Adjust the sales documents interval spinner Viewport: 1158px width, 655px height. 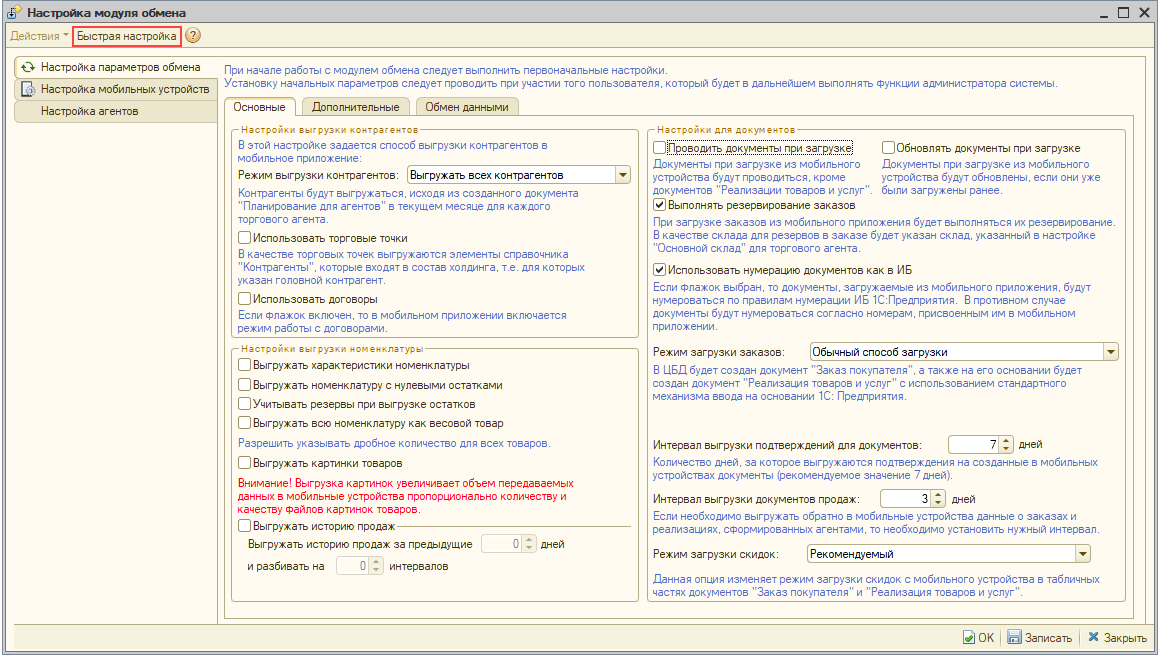pos(938,499)
